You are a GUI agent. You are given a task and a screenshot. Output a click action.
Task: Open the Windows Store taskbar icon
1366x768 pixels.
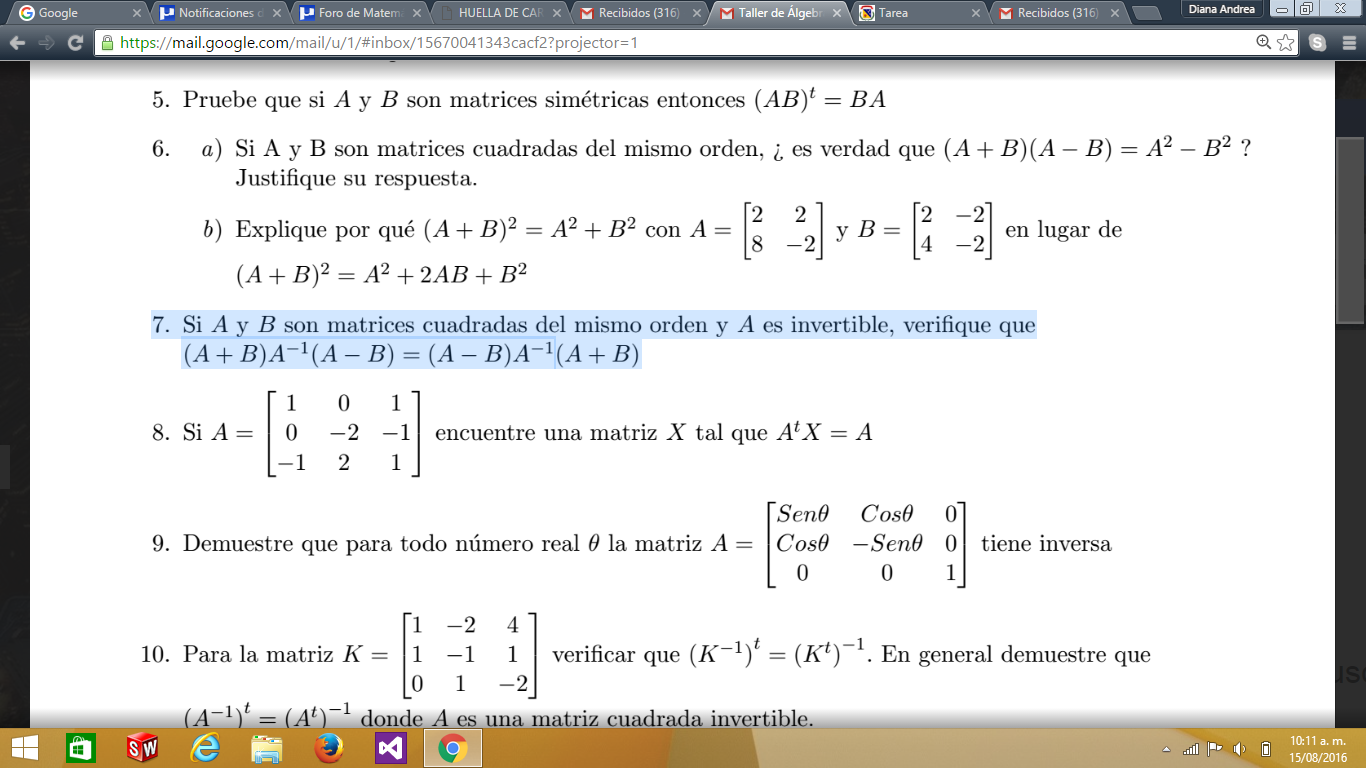point(81,748)
